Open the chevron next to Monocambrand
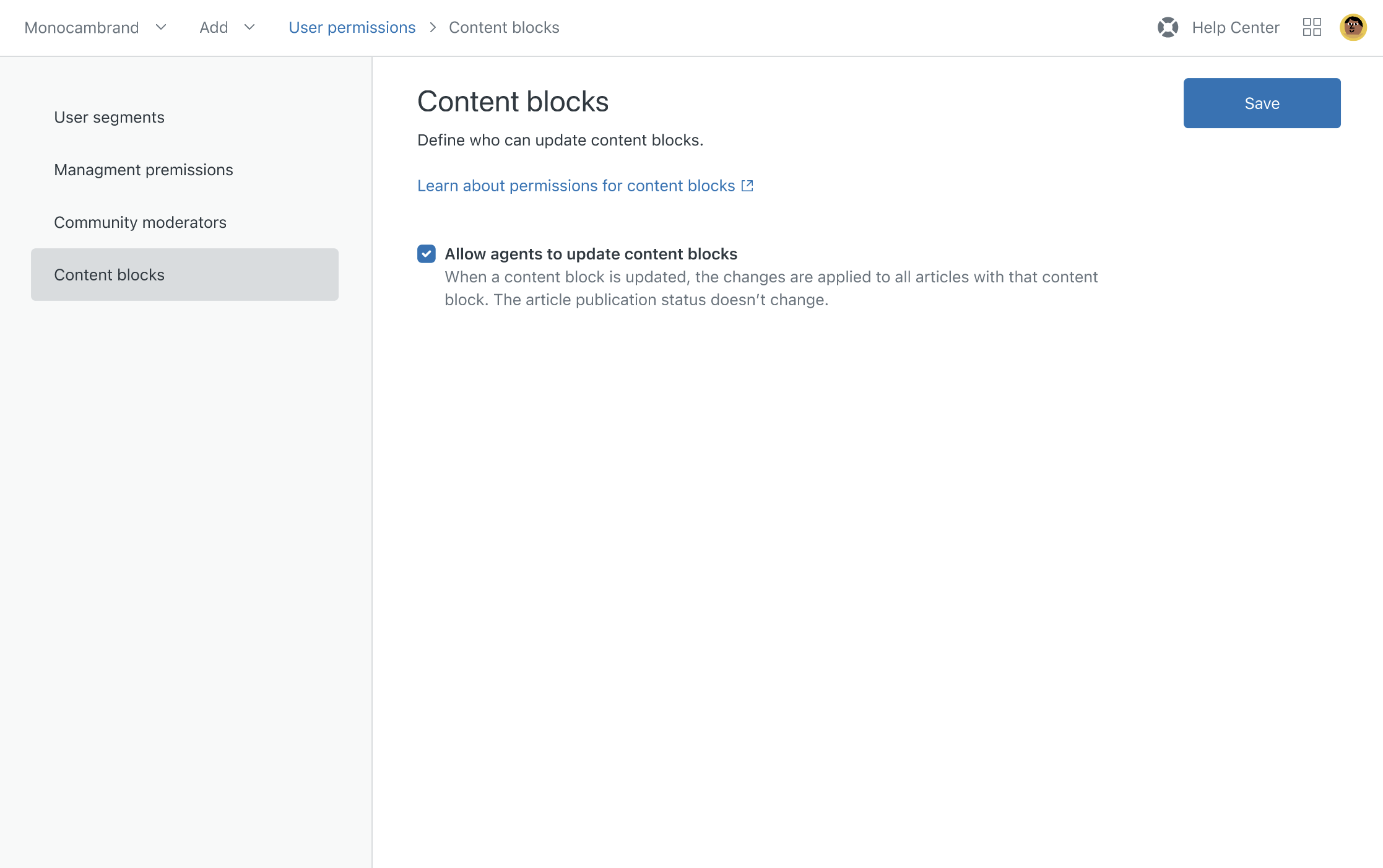Screen dimensions: 1383x868 tap(162, 27)
